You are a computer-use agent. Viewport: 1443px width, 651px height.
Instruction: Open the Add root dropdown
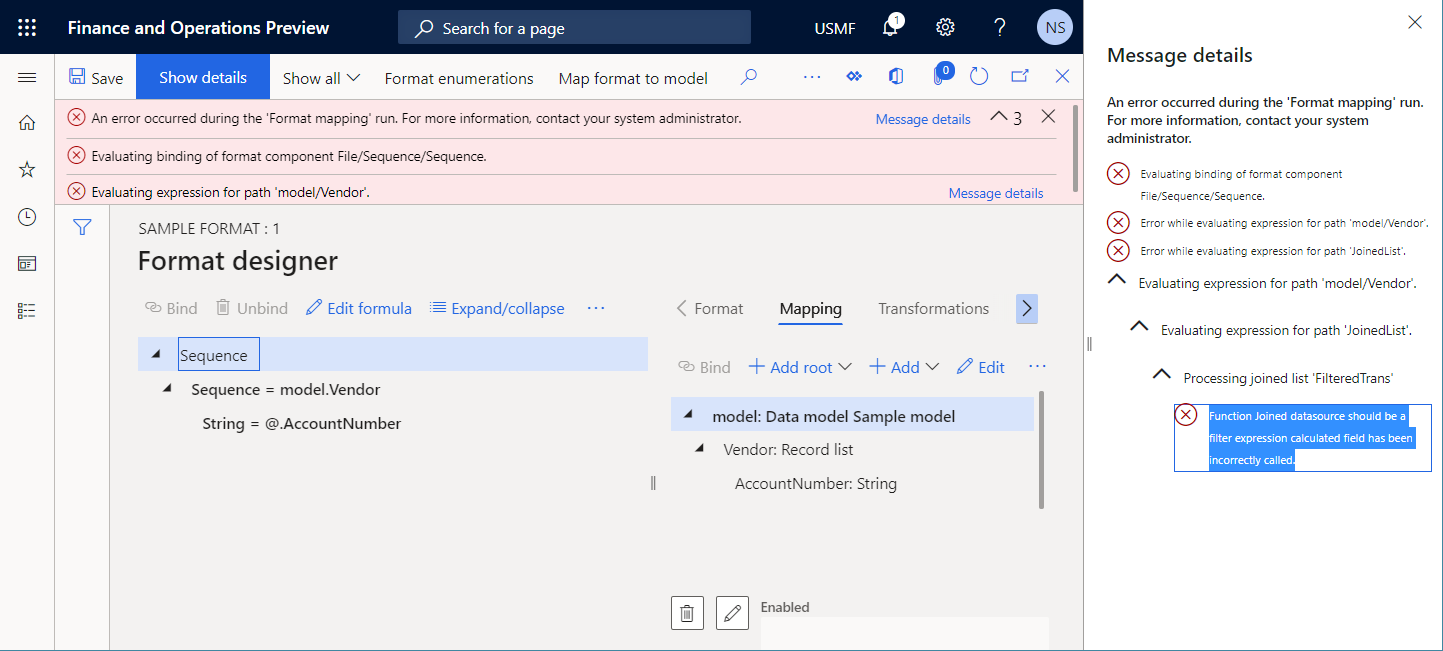799,367
